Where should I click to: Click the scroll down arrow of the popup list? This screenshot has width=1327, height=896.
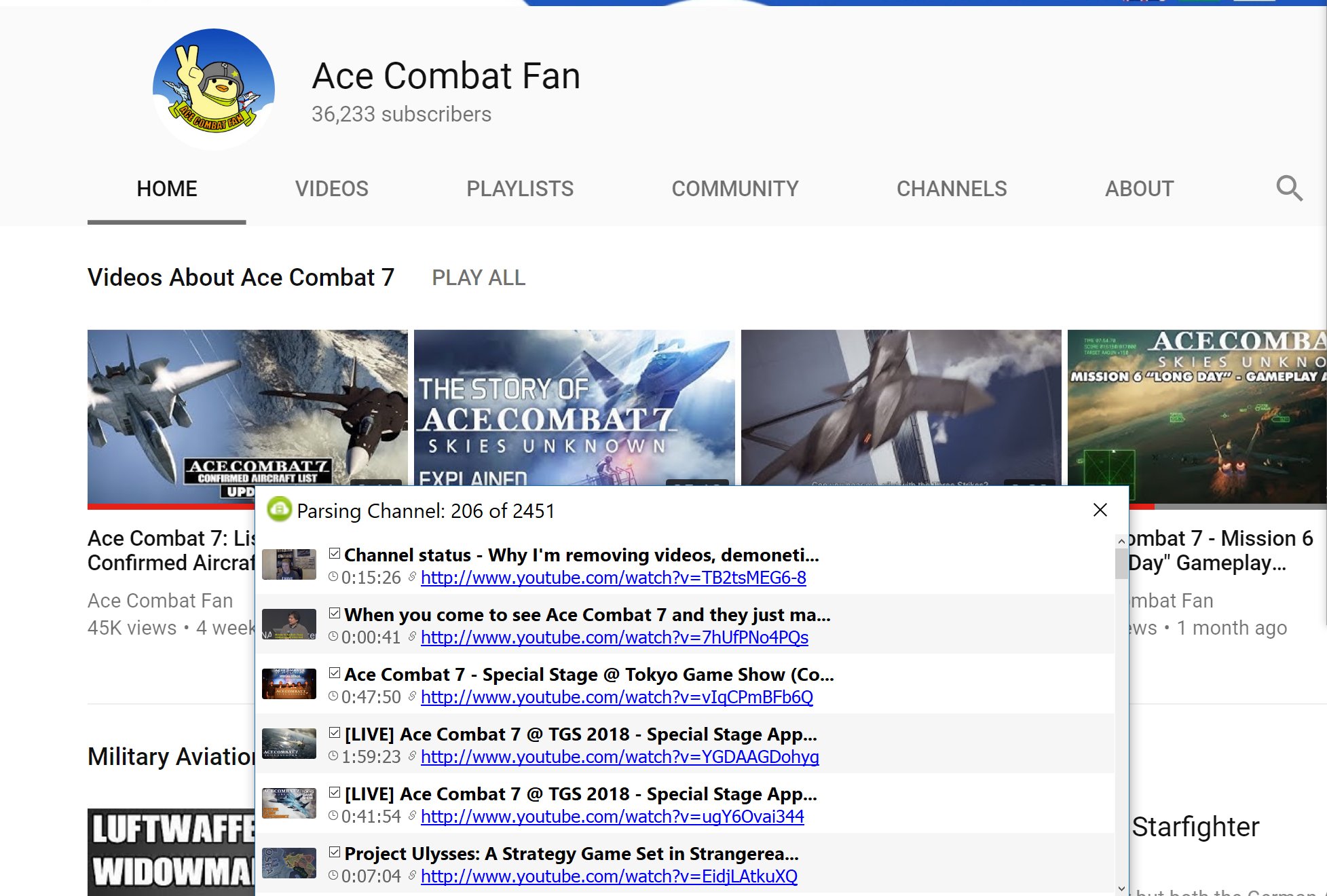pos(1121,888)
